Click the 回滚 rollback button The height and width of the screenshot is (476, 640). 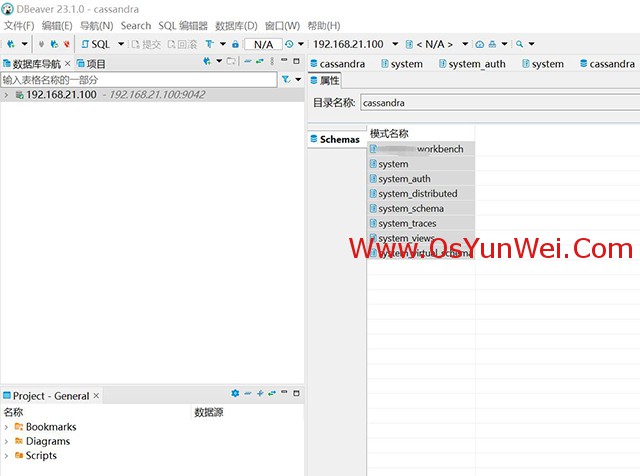point(182,44)
